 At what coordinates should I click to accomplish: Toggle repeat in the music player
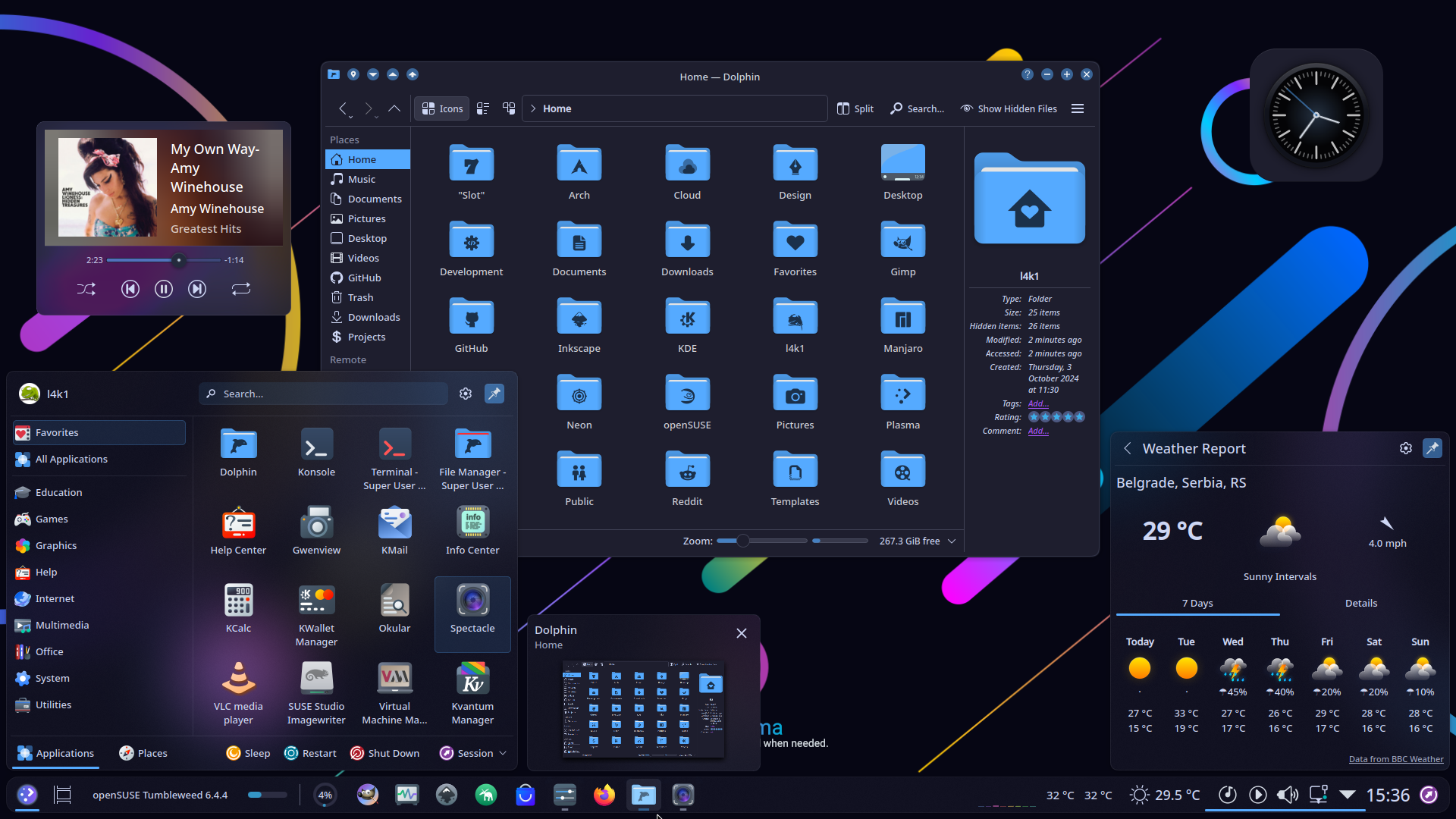click(241, 289)
